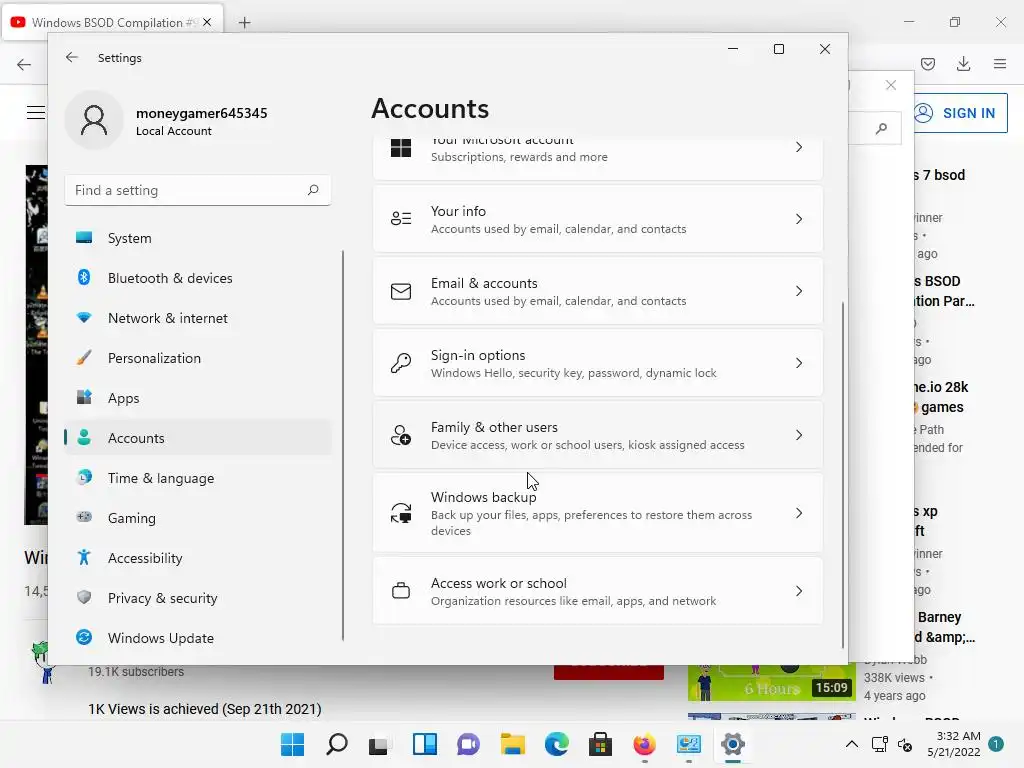Viewport: 1024px width, 768px height.
Task: Expand Your Microsoft account chevron
Action: (x=799, y=148)
